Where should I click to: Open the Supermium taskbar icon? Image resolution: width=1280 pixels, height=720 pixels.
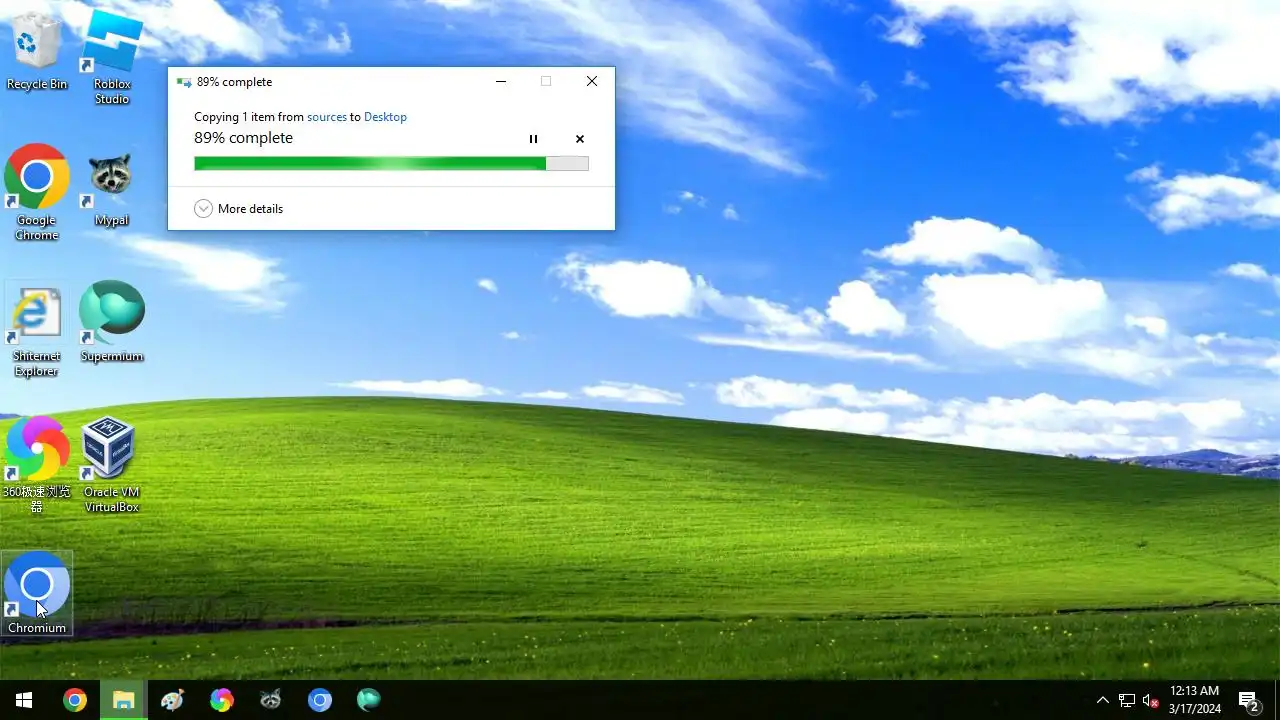(x=368, y=700)
